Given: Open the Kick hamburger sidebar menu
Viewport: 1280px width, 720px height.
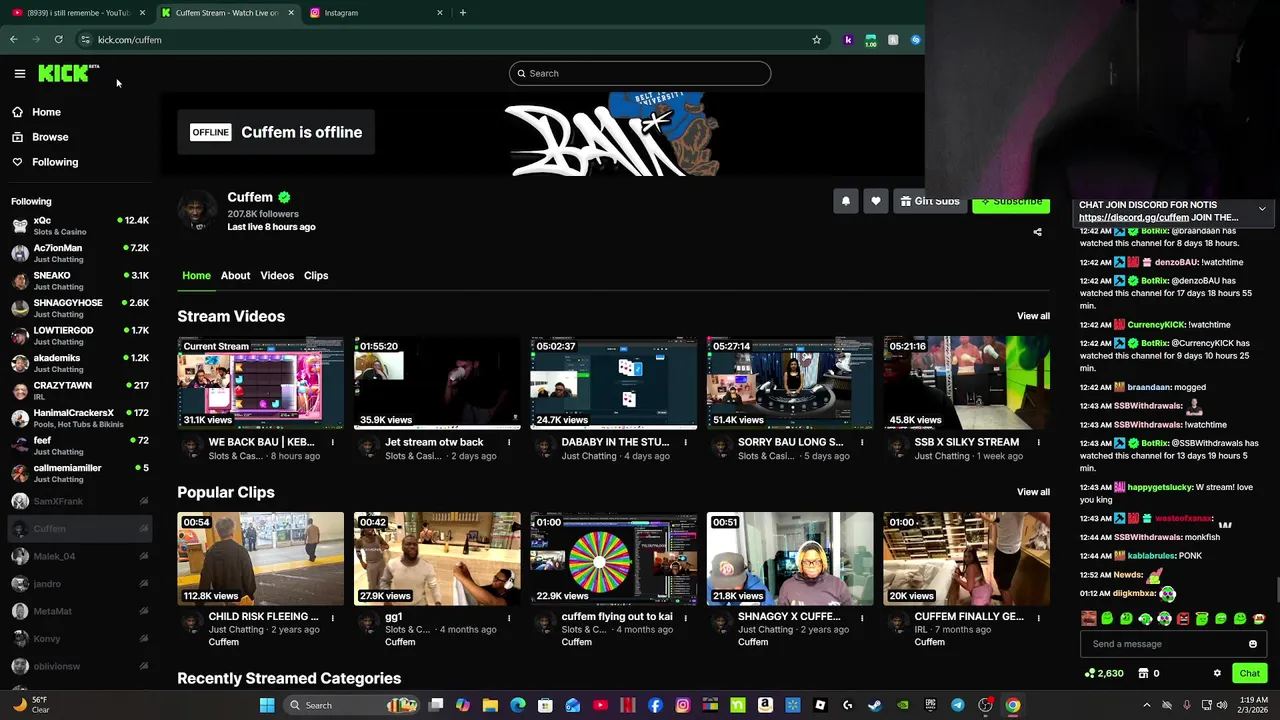Looking at the screenshot, I should tap(19, 73).
